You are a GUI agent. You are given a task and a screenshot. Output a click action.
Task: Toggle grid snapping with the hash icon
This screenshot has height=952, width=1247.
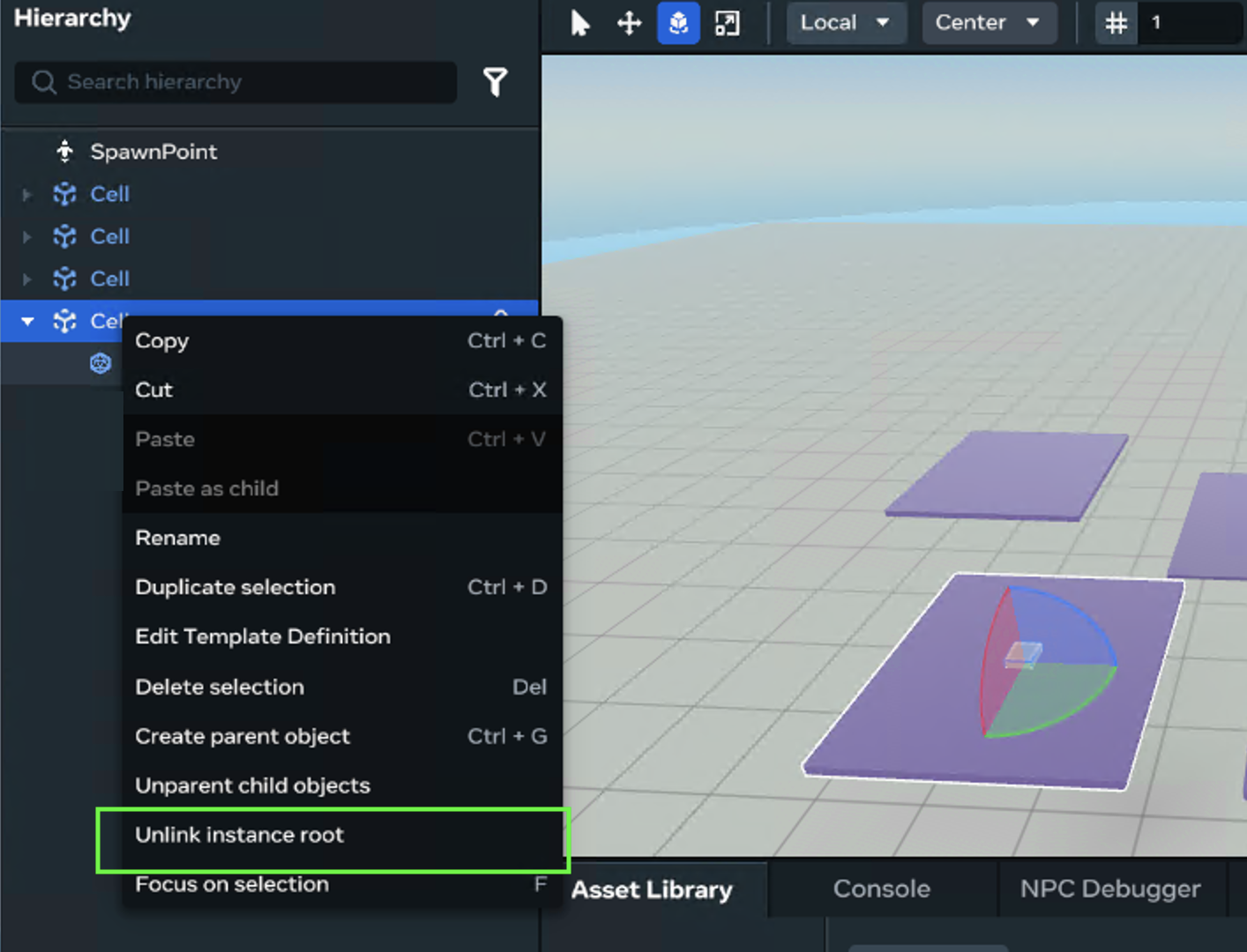point(1116,23)
